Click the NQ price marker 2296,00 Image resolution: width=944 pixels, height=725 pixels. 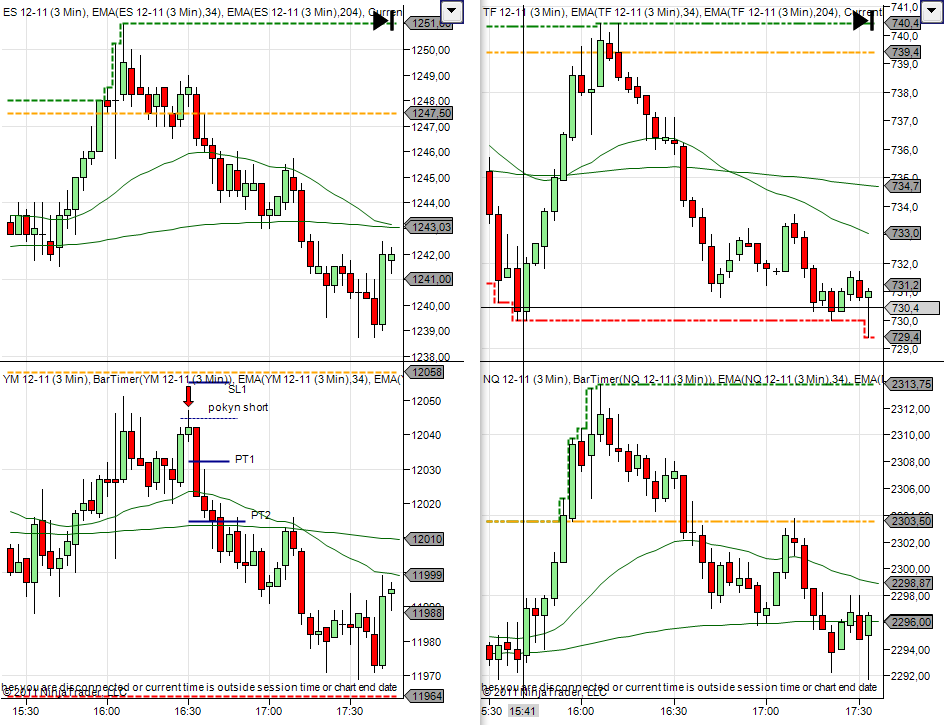tap(910, 622)
